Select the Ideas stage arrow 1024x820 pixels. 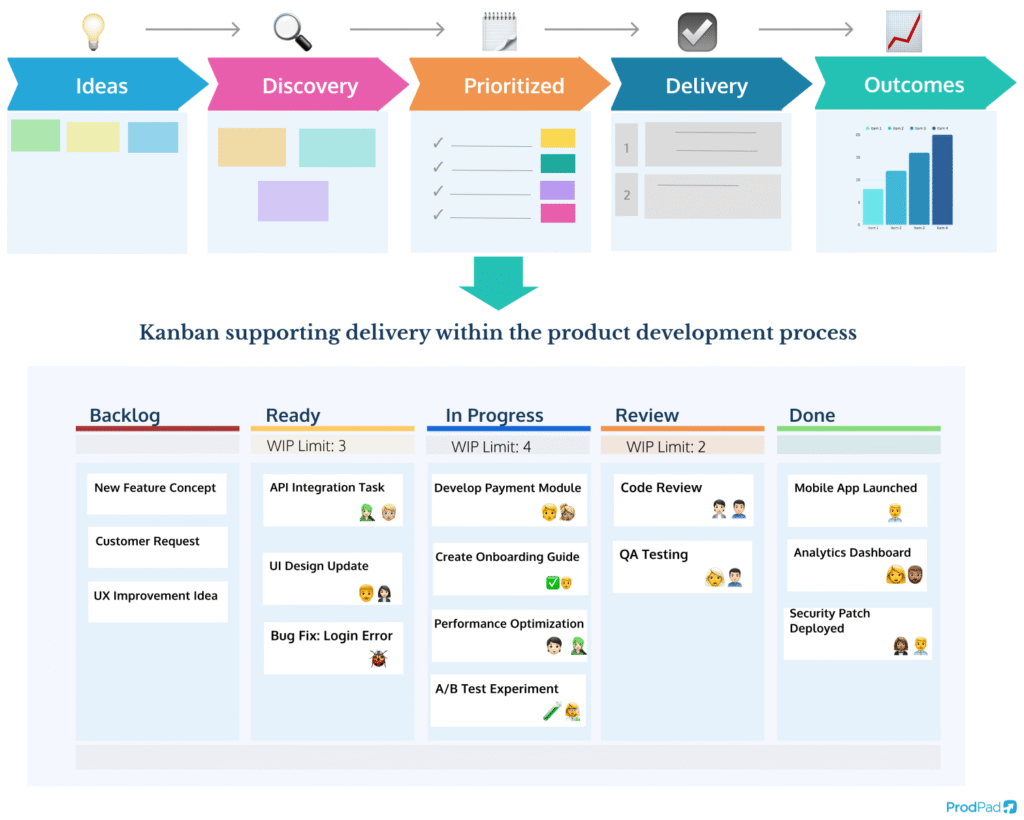pos(108,85)
